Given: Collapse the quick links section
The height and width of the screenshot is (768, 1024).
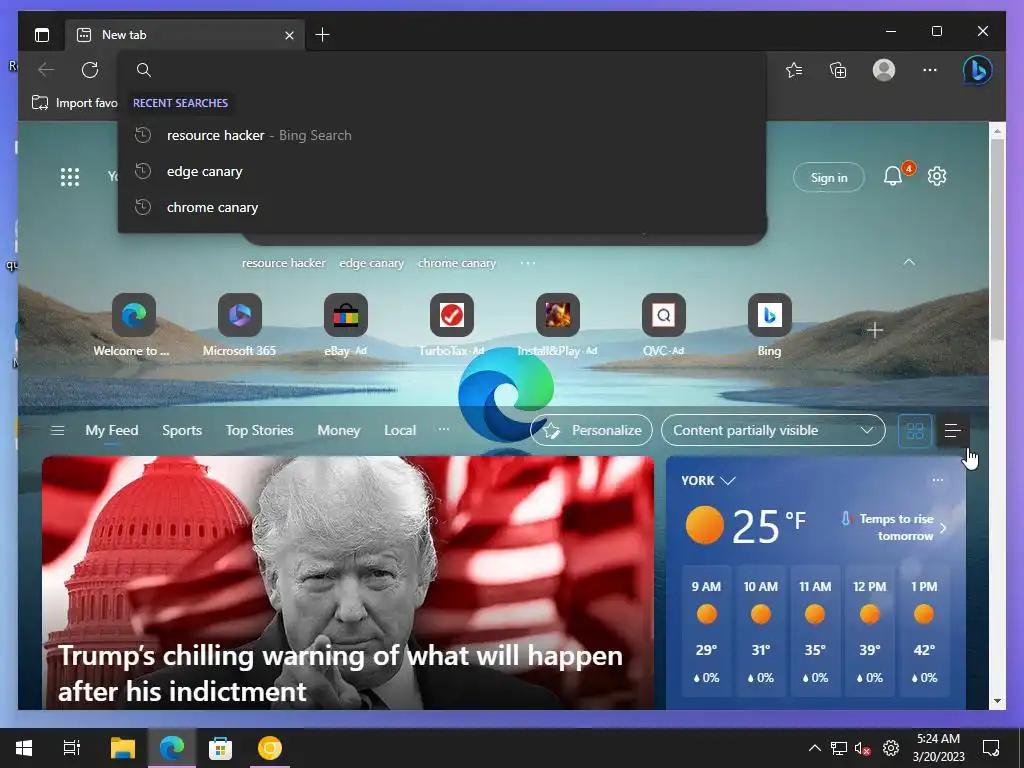Looking at the screenshot, I should 909,262.
